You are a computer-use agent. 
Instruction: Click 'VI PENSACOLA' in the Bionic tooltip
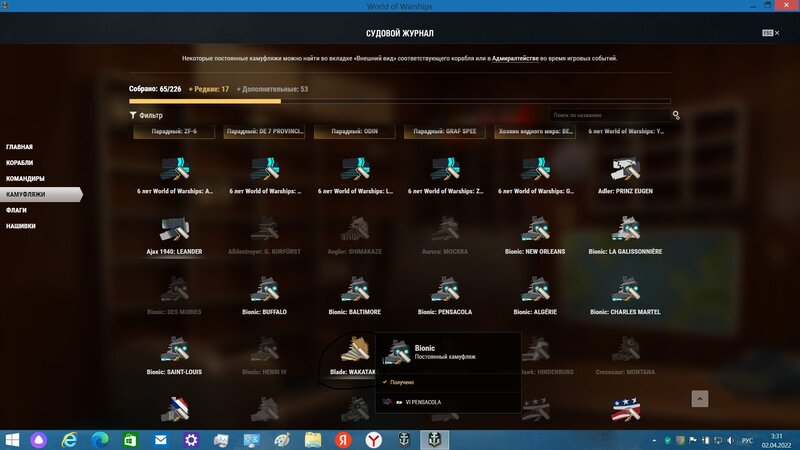coord(423,402)
